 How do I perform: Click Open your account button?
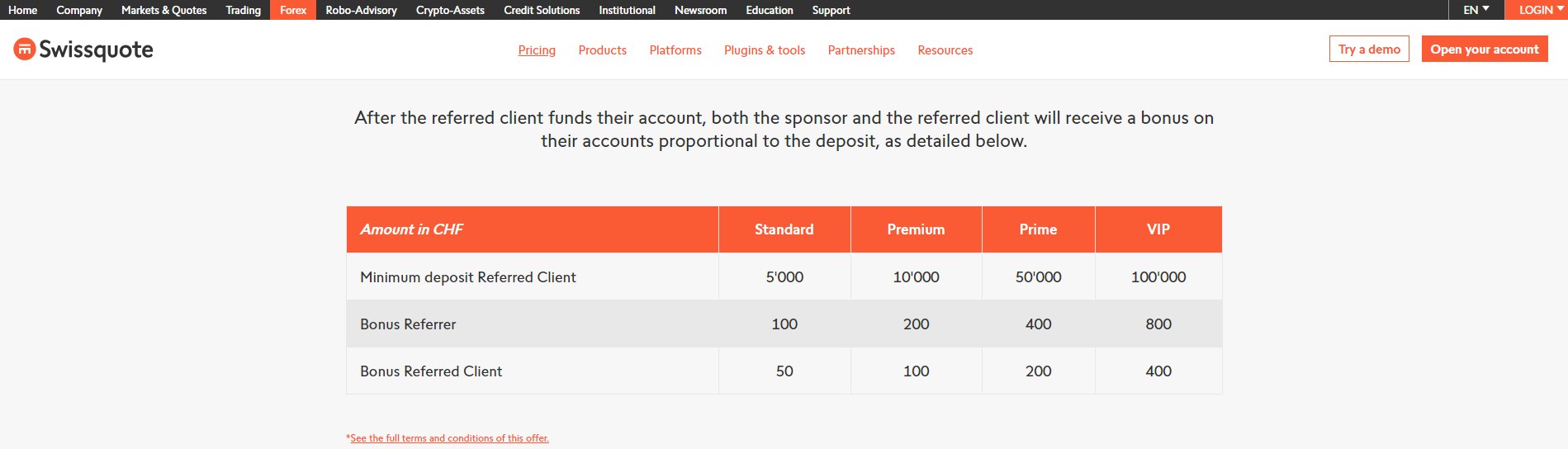point(1485,49)
